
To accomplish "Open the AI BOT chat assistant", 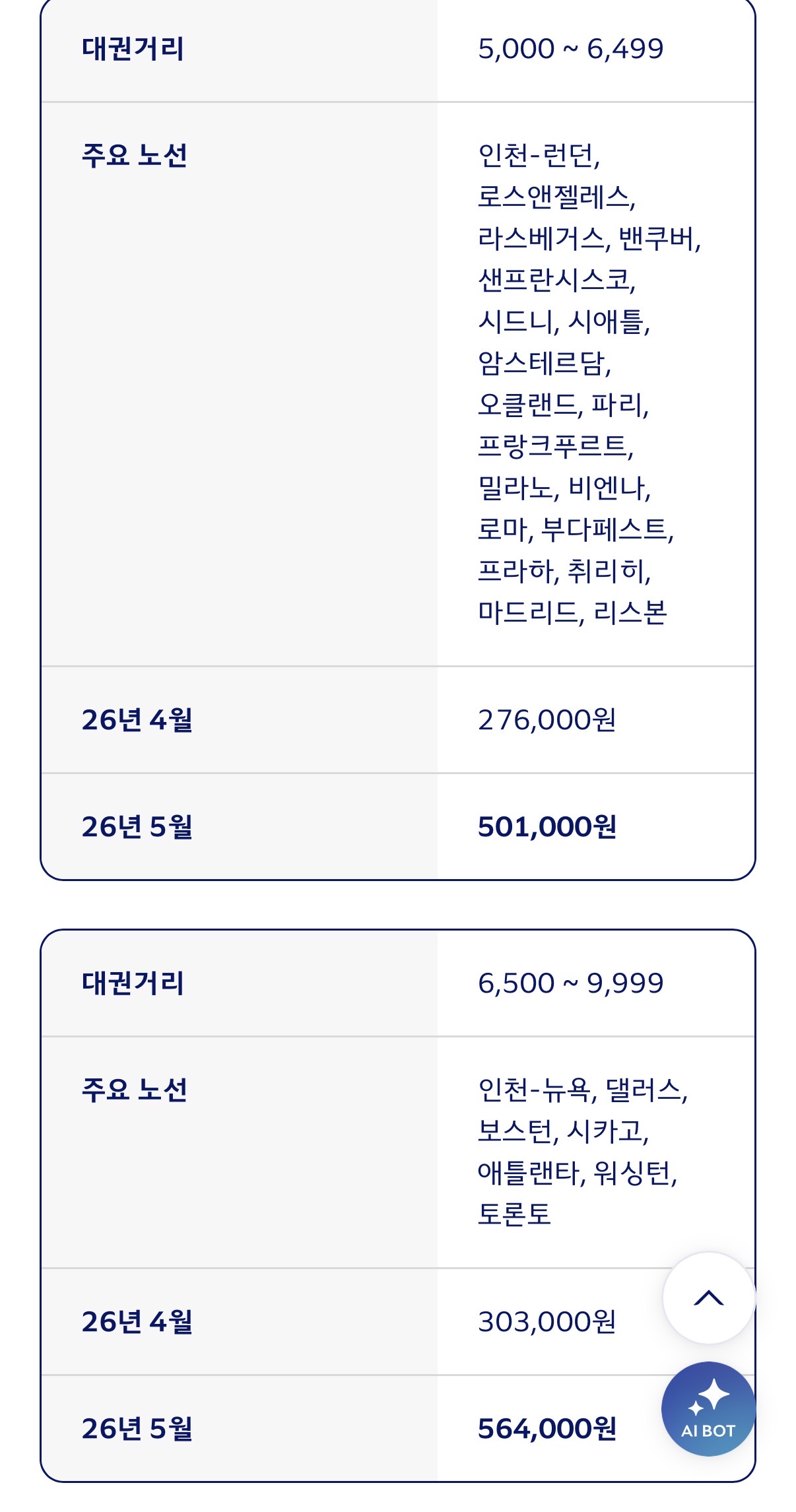I will coord(708,1408).
